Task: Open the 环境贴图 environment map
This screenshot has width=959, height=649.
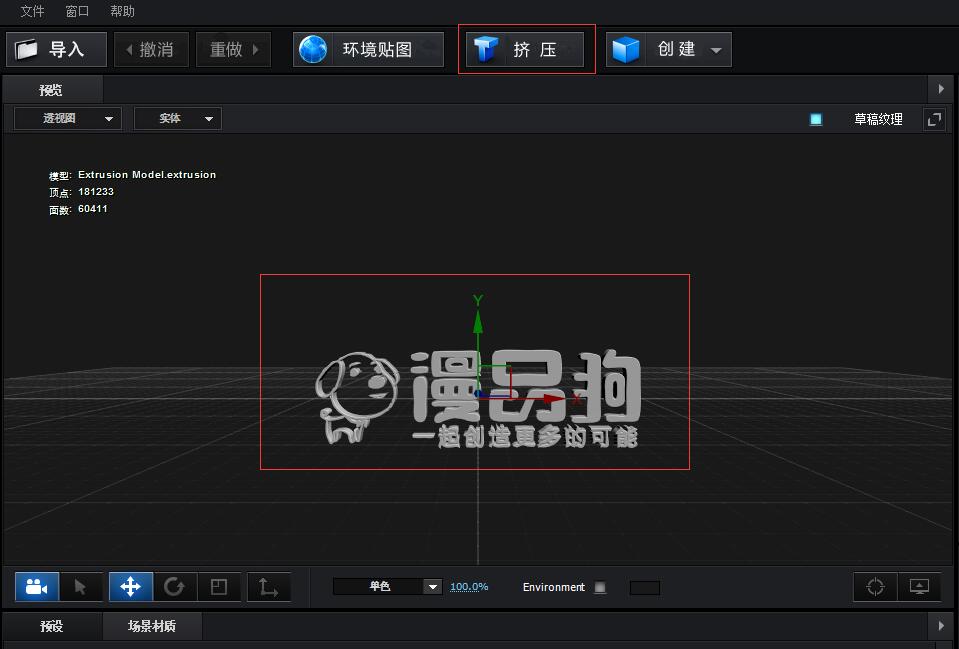Action: point(368,50)
